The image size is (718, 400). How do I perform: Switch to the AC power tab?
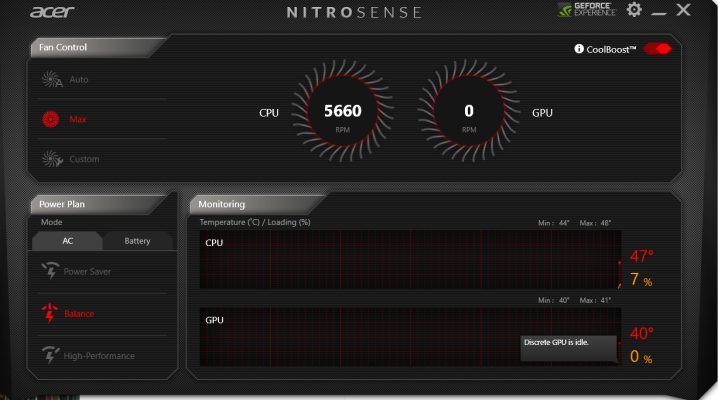(67, 241)
